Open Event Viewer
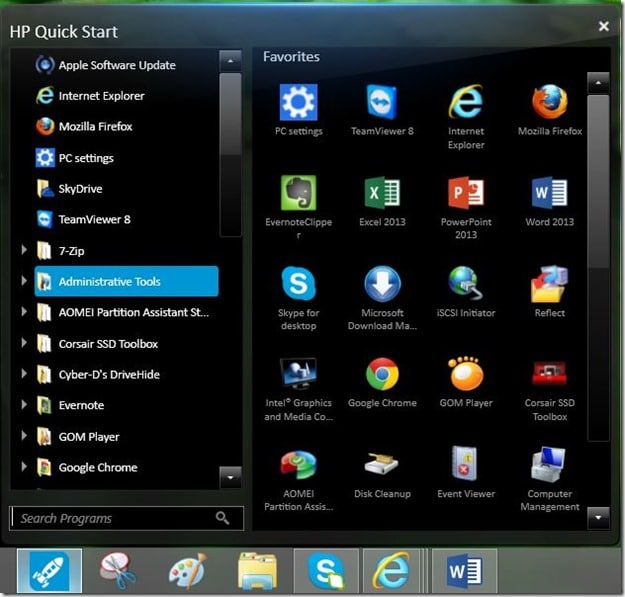This screenshot has width=625, height=597. coord(466,464)
